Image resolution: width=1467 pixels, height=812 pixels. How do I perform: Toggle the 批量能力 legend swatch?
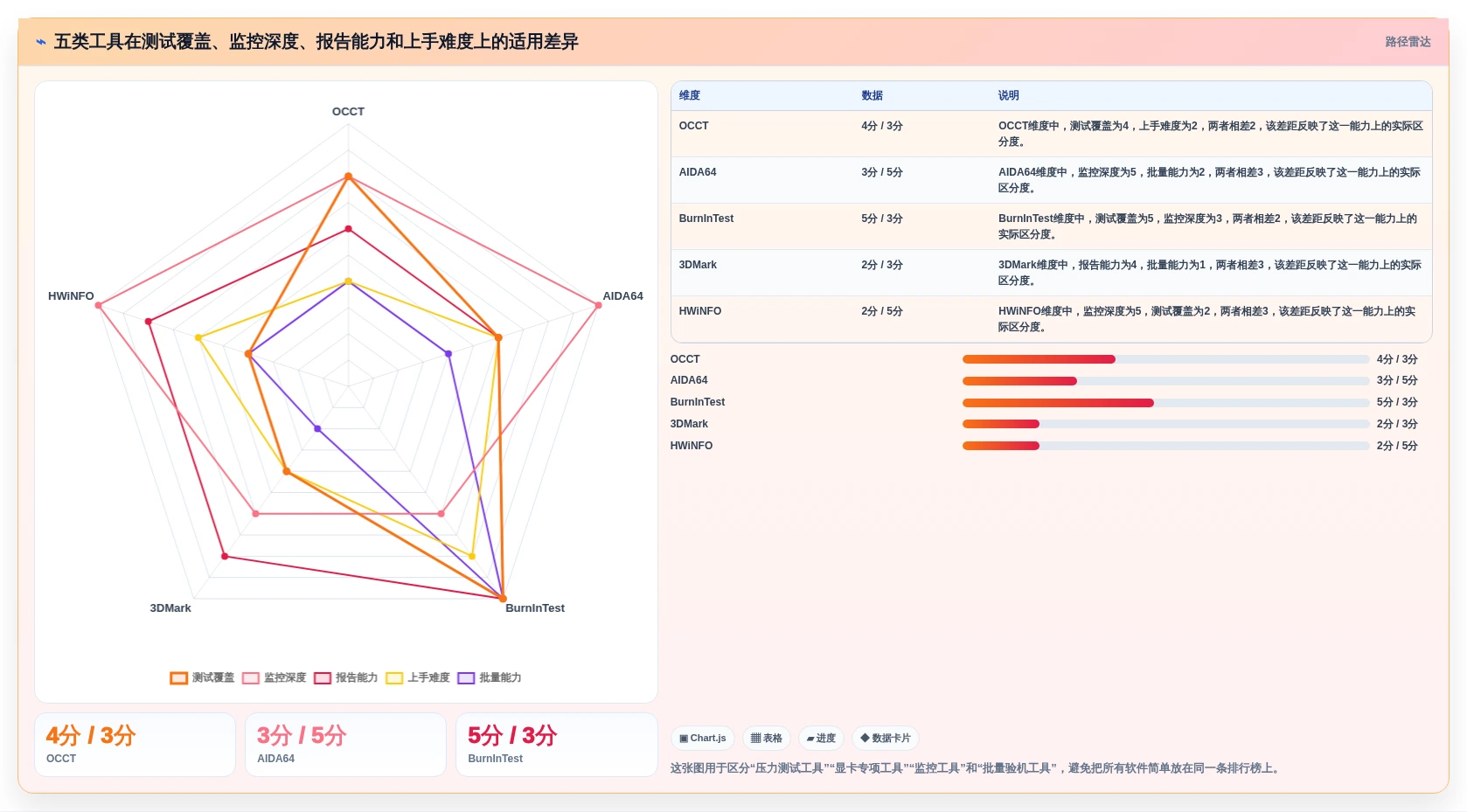point(465,678)
